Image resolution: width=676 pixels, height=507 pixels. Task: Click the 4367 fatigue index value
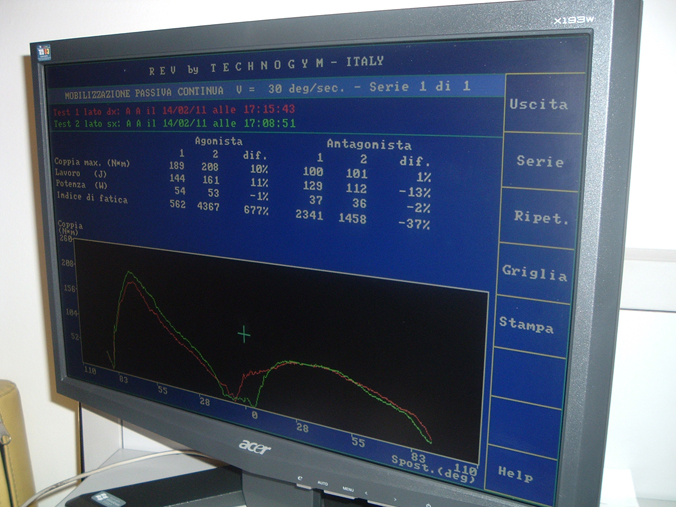pos(208,207)
